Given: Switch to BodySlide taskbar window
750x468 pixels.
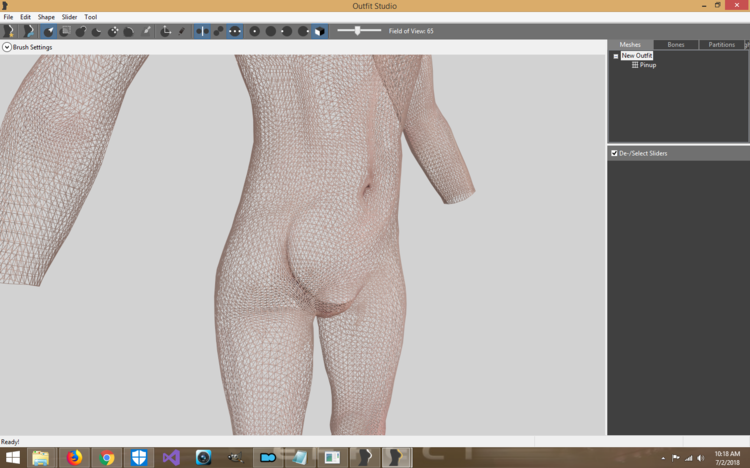Looking at the screenshot, I should (x=365, y=458).
